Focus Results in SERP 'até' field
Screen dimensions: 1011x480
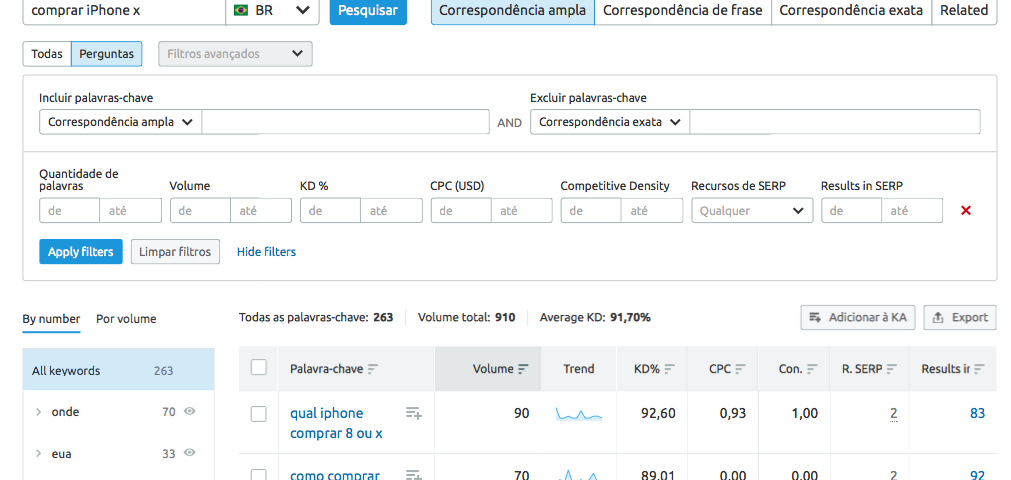pyautogui.click(x=912, y=210)
